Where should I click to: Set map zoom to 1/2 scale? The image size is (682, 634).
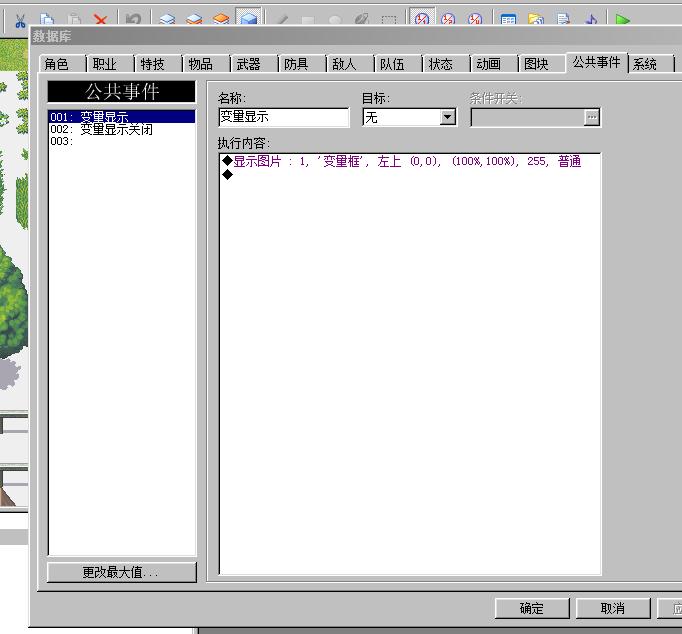tap(448, 20)
